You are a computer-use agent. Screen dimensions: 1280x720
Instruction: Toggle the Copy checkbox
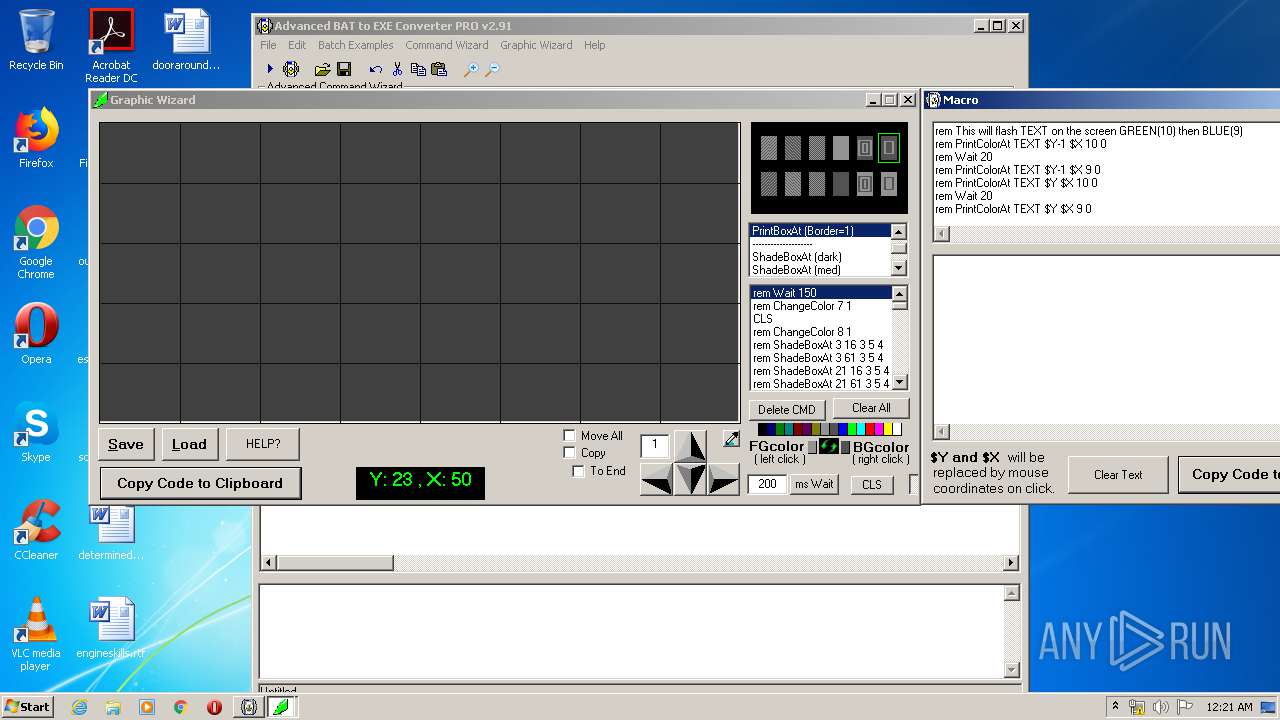pyautogui.click(x=570, y=453)
